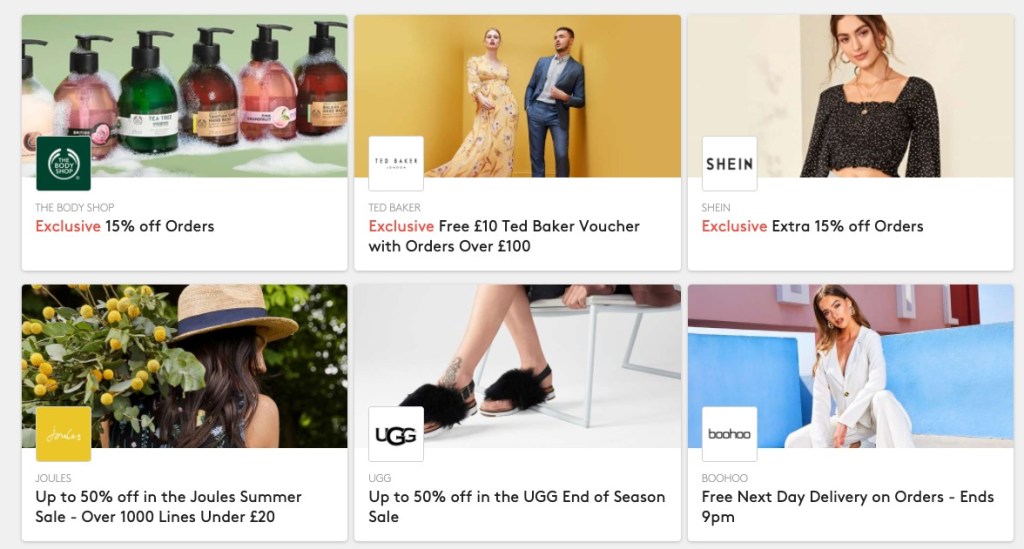1024x549 pixels.
Task: Open the Joules straw hat photo
Action: pos(185,366)
